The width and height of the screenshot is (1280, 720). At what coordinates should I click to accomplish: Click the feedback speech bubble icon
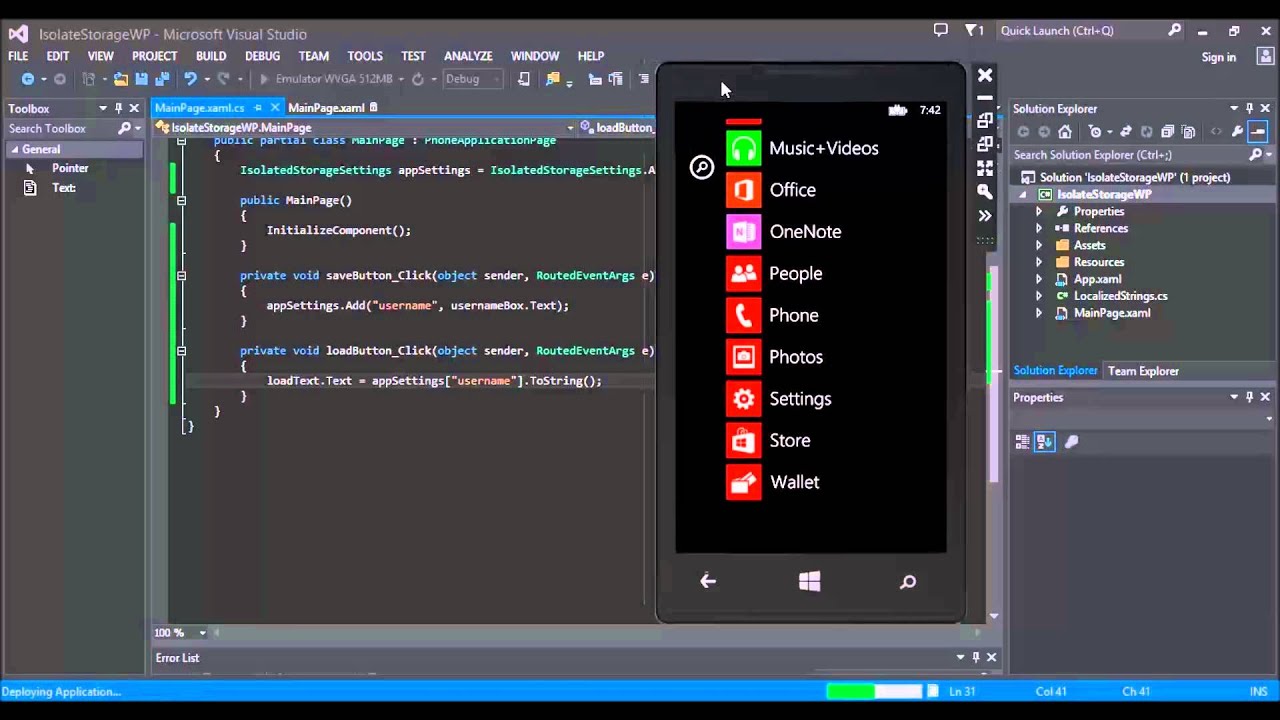(x=940, y=31)
